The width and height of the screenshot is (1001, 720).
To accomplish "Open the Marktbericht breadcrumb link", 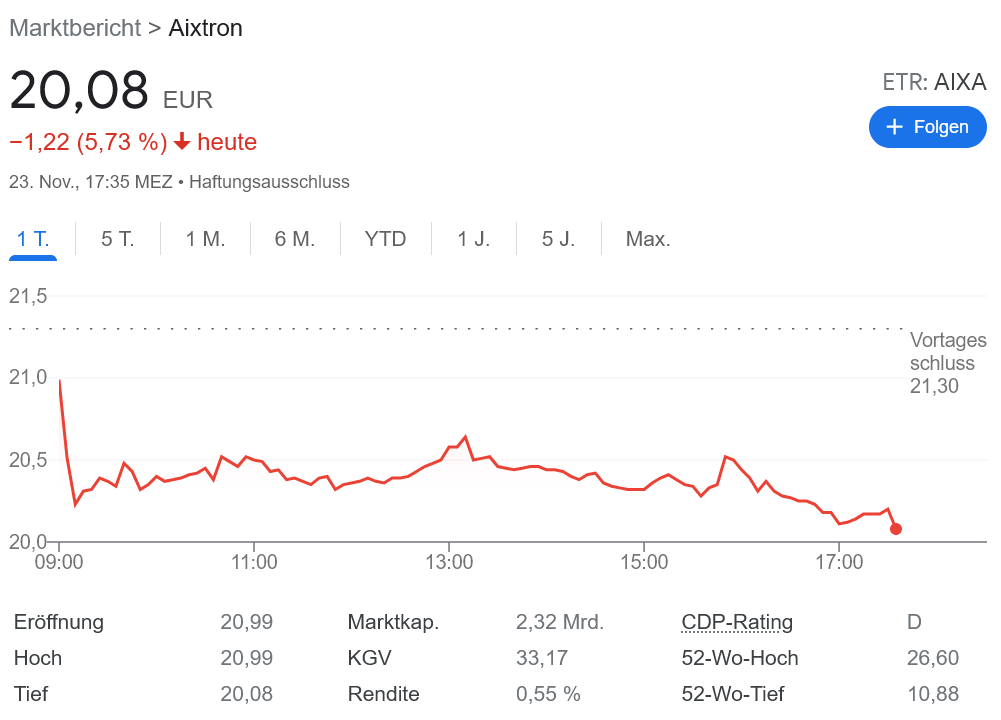I will tap(74, 28).
